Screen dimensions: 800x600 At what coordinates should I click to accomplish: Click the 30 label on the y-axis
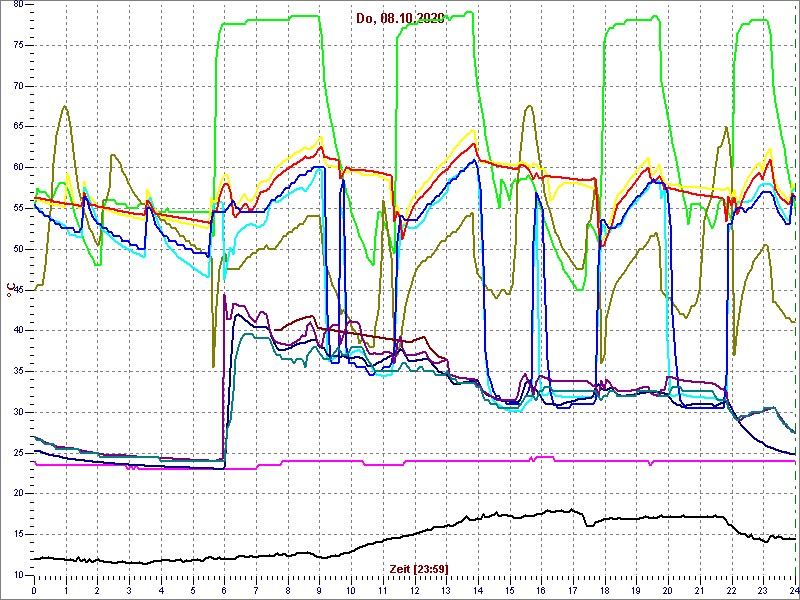tap(17, 412)
